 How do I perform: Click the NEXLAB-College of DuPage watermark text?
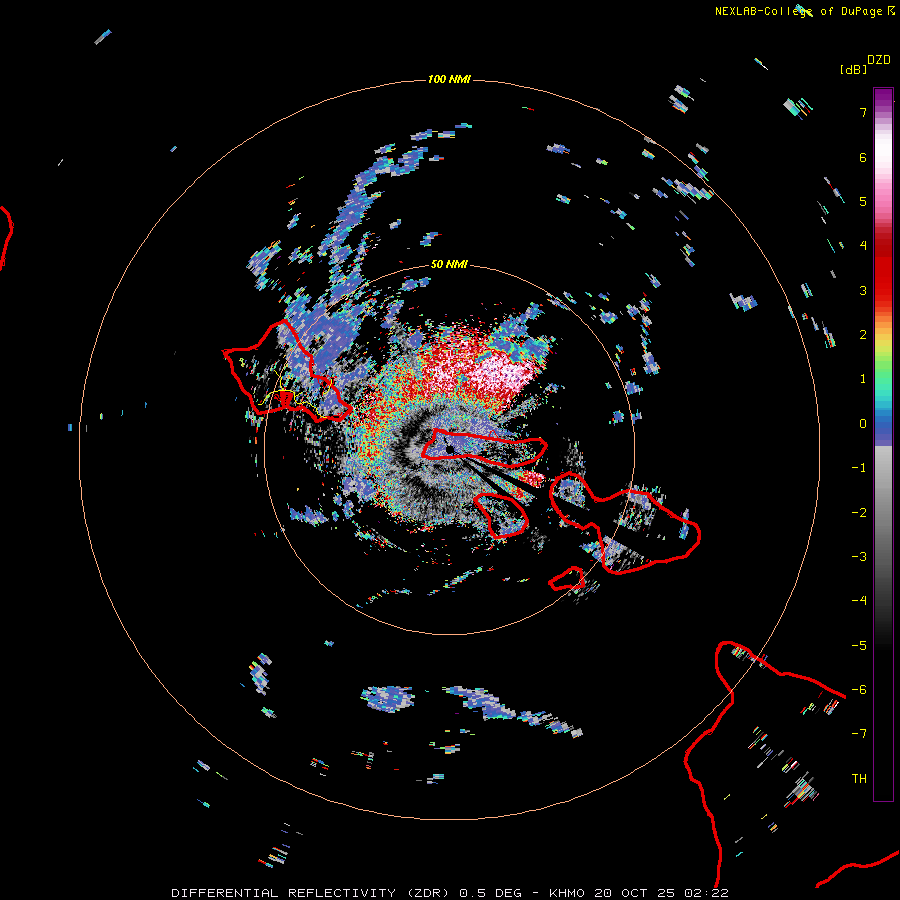click(x=804, y=11)
